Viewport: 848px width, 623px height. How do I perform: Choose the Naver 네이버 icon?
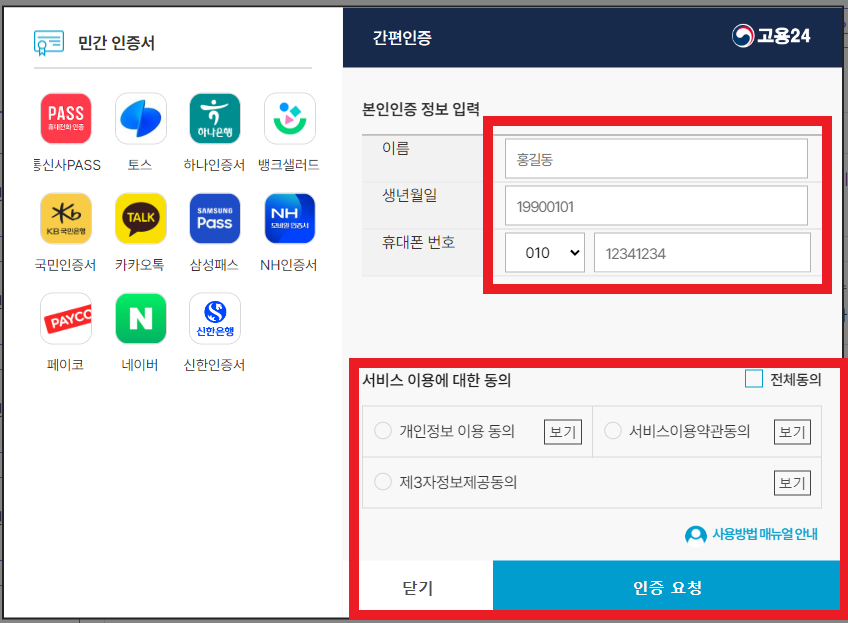point(141,319)
